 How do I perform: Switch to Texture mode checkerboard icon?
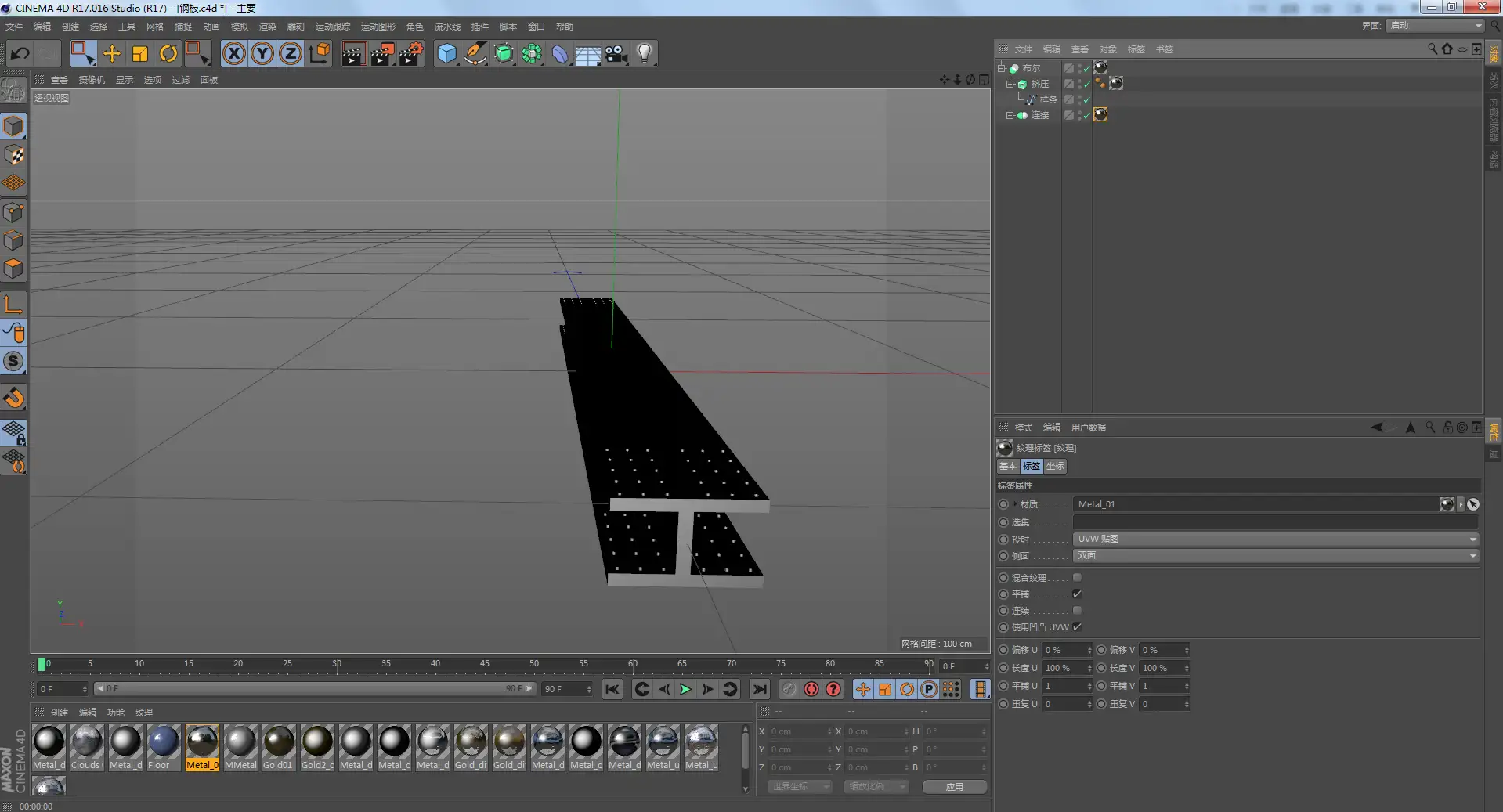click(14, 155)
